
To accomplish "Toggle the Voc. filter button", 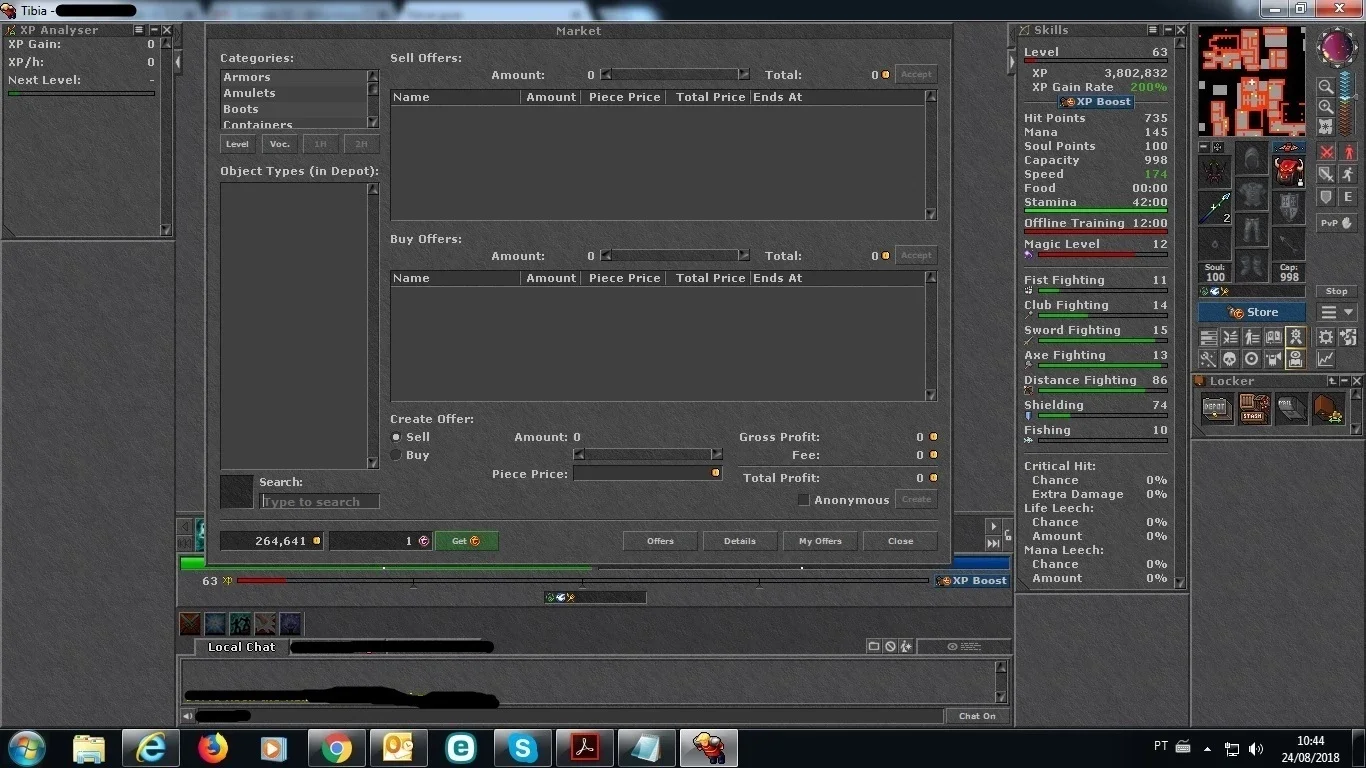I will point(280,144).
